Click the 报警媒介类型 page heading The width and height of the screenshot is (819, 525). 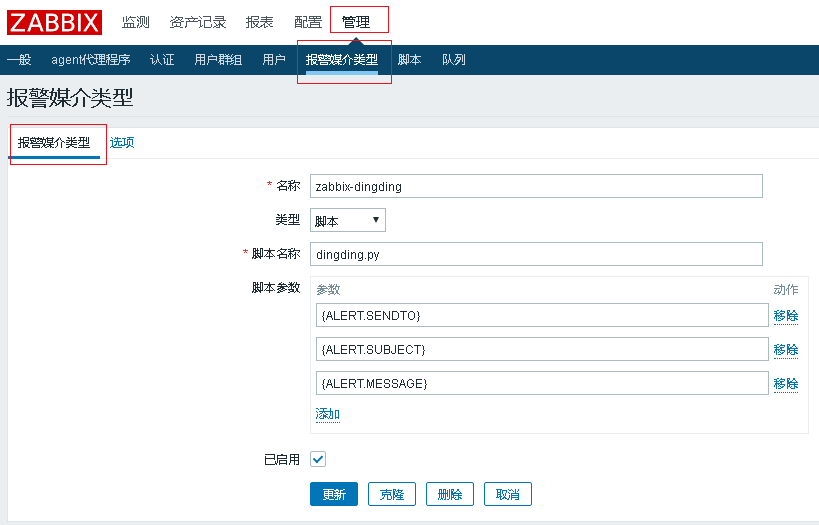70,98
